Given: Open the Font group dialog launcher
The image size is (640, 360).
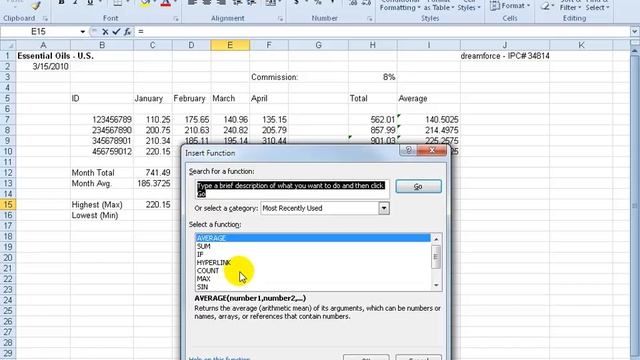Looking at the screenshot, I should click(x=176, y=19).
